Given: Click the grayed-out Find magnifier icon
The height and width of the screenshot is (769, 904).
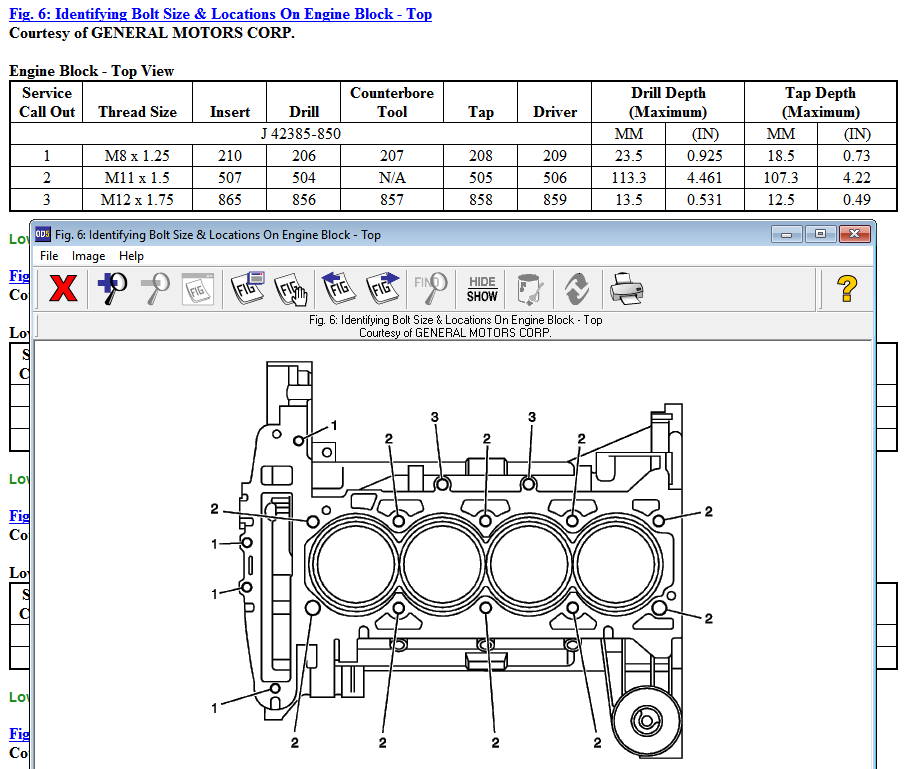Looking at the screenshot, I should coord(431,289).
